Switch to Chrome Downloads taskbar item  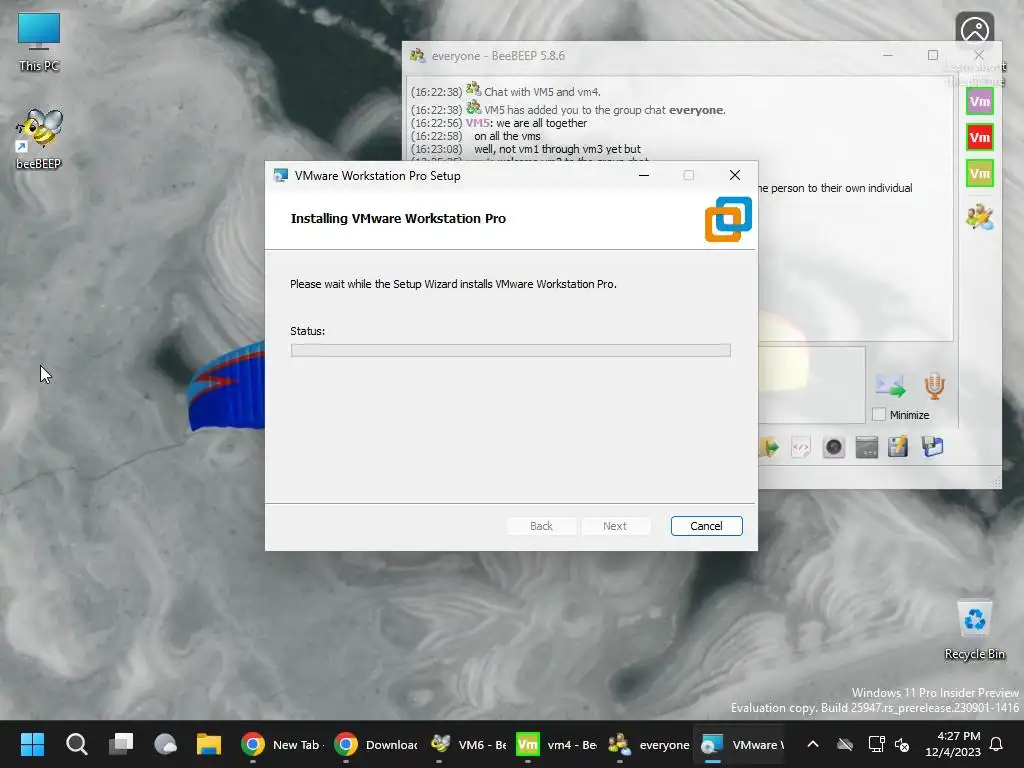tap(375, 744)
